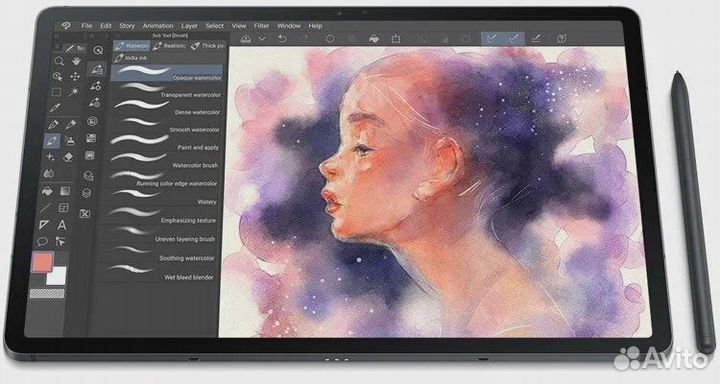Select the Correct line tool
720x384 pixels.
coord(60,241)
